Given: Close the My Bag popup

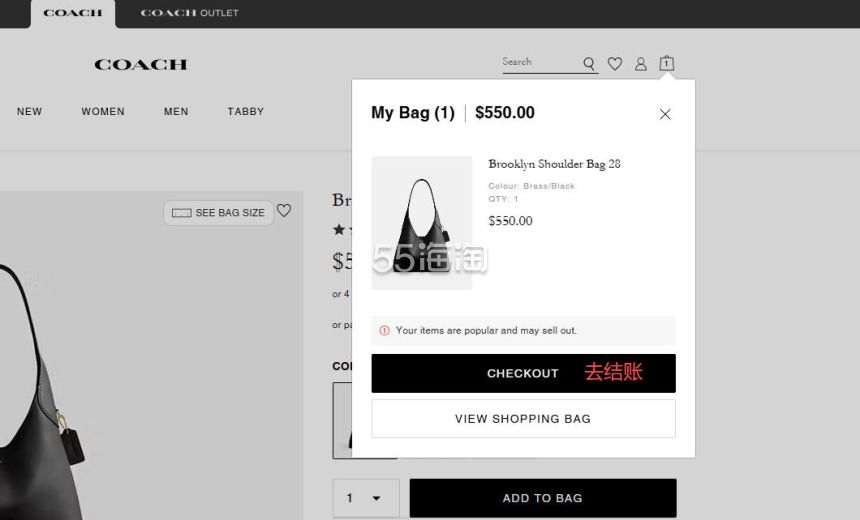Looking at the screenshot, I should click(665, 114).
